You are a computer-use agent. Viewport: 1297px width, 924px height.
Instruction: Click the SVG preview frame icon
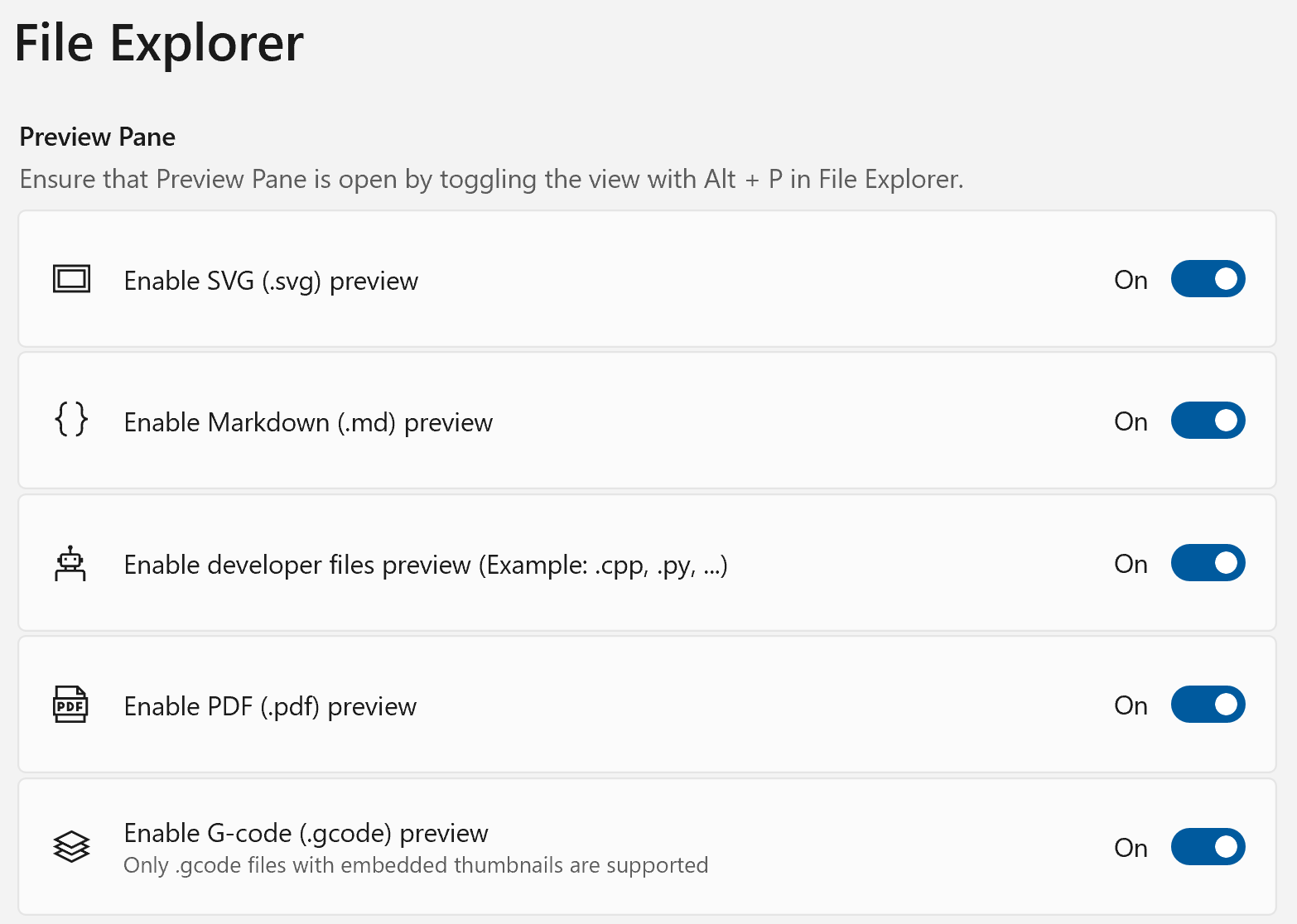[x=71, y=279]
